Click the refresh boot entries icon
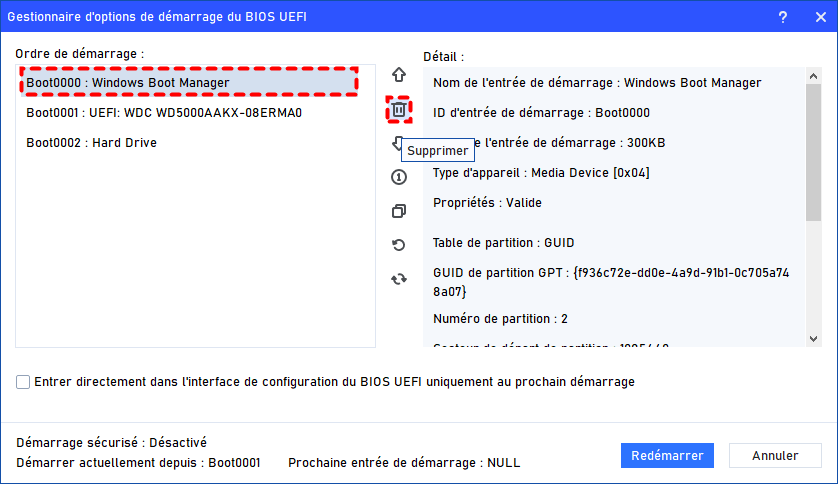Screen dimensions: 838x484 [x=399, y=279]
